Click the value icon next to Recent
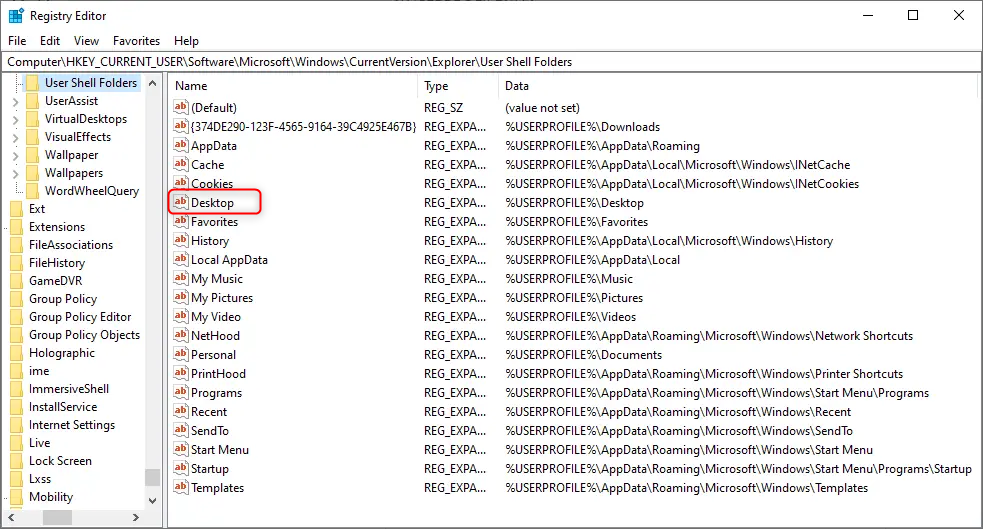 [x=181, y=411]
